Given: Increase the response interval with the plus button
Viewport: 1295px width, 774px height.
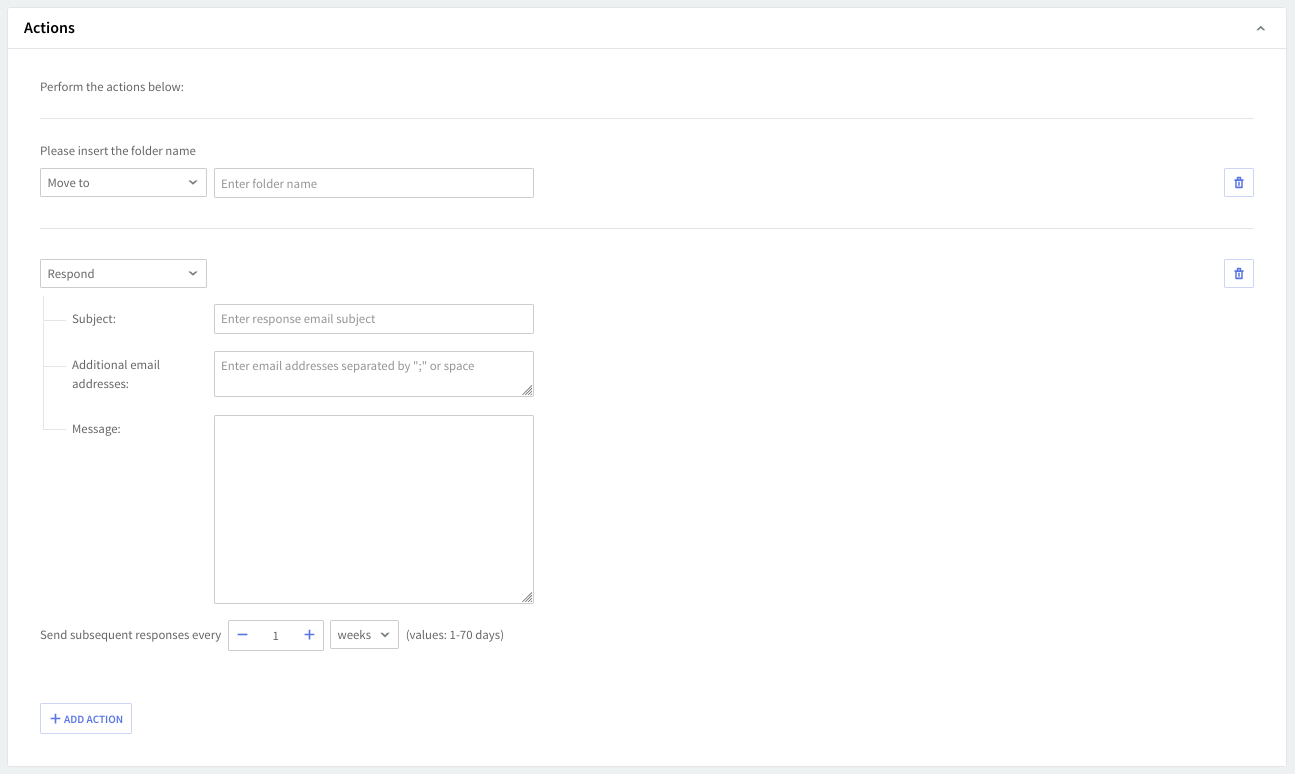Looking at the screenshot, I should [x=309, y=635].
